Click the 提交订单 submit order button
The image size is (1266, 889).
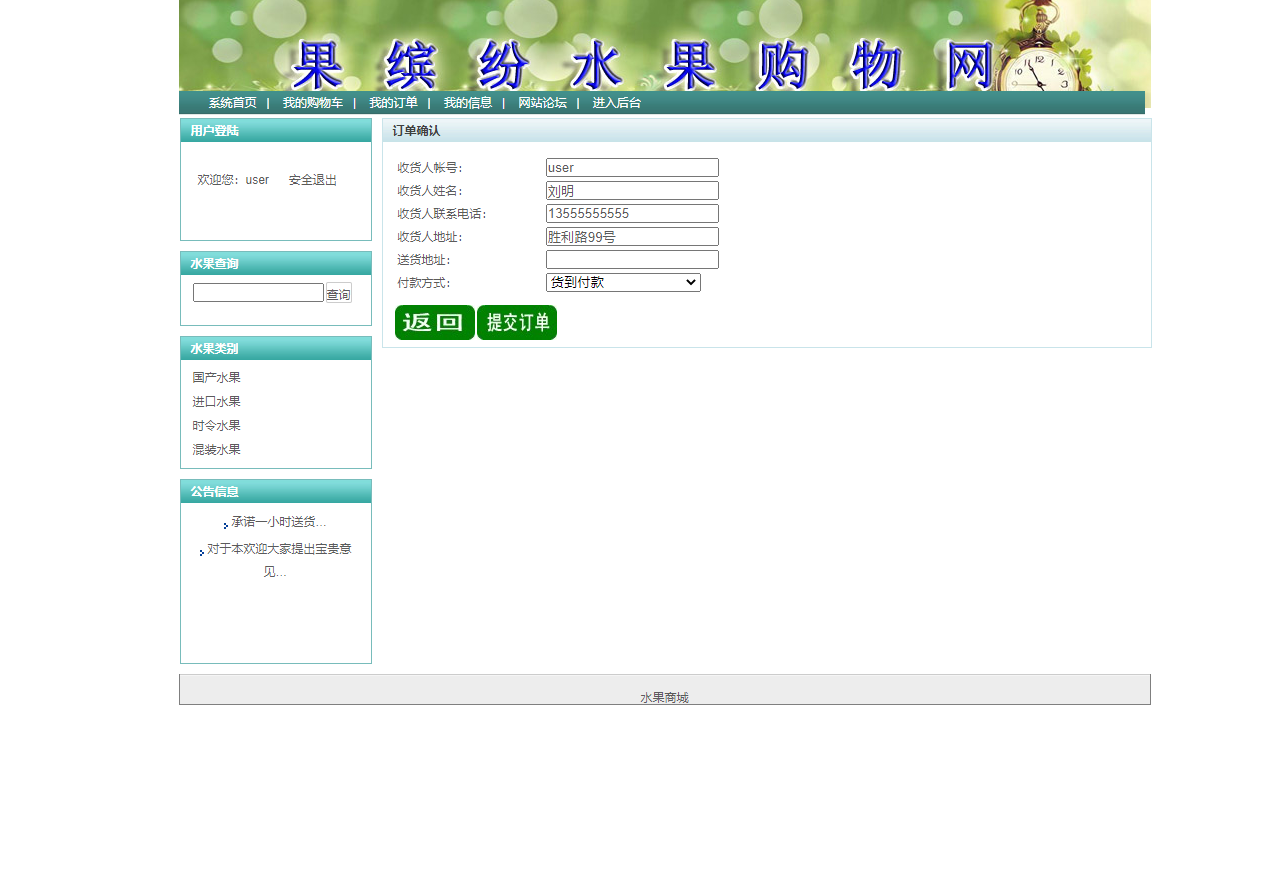517,323
